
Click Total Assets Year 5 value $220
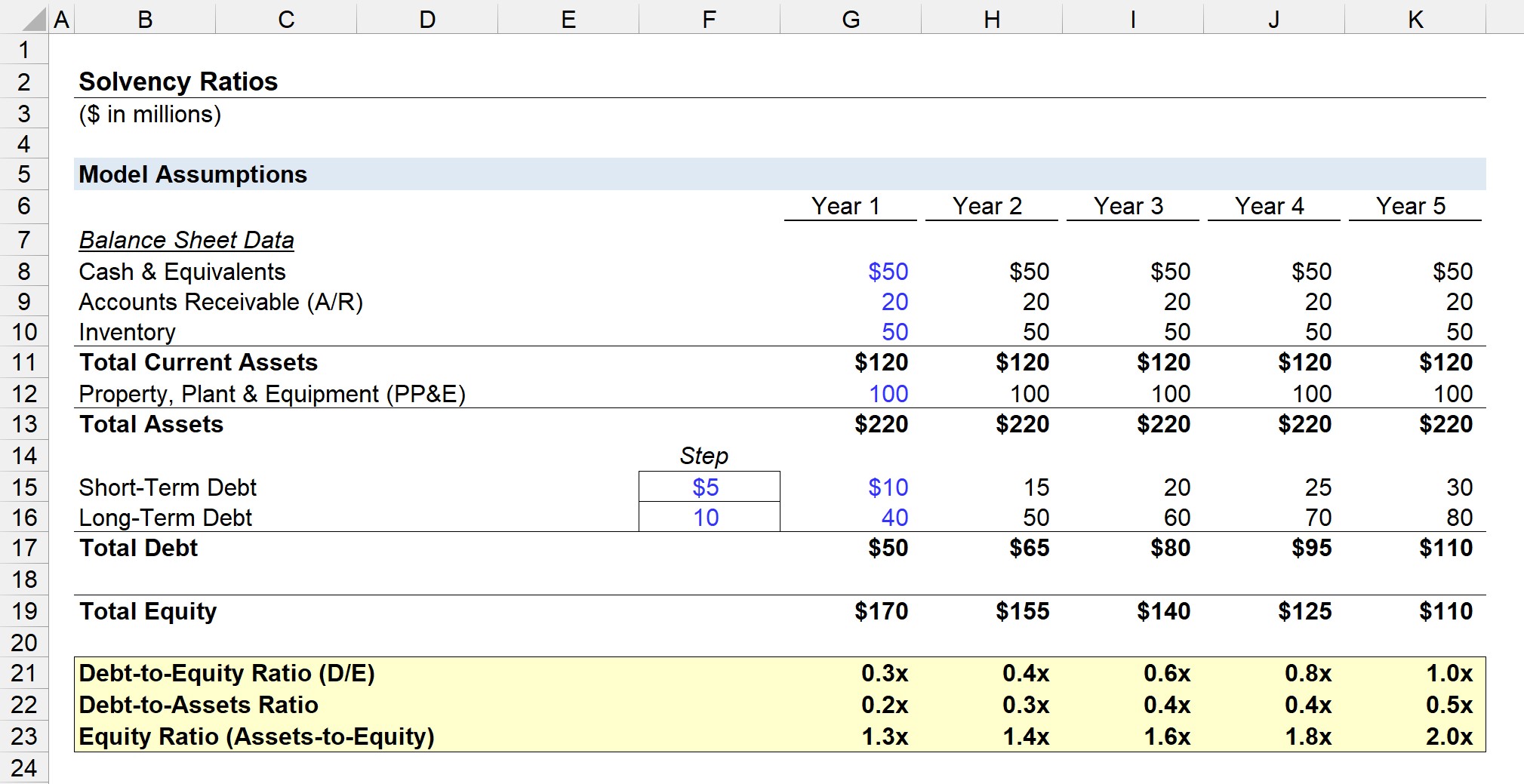[1445, 424]
